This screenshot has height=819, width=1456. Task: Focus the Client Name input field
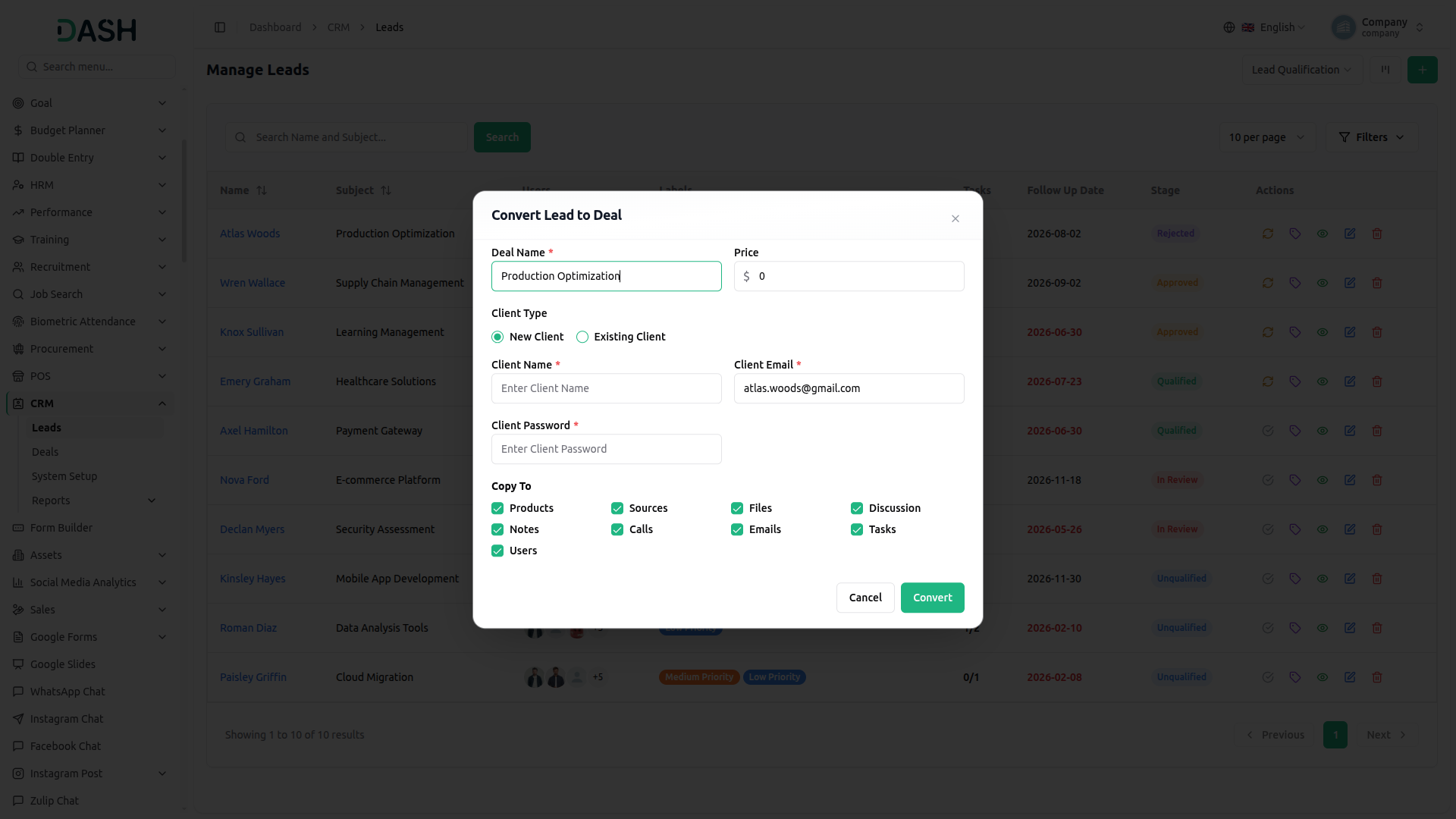pyautogui.click(x=606, y=388)
